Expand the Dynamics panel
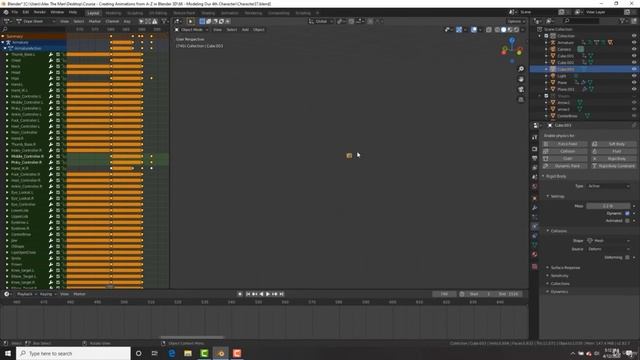Screen dimensions: 640x360 [x=559, y=292]
